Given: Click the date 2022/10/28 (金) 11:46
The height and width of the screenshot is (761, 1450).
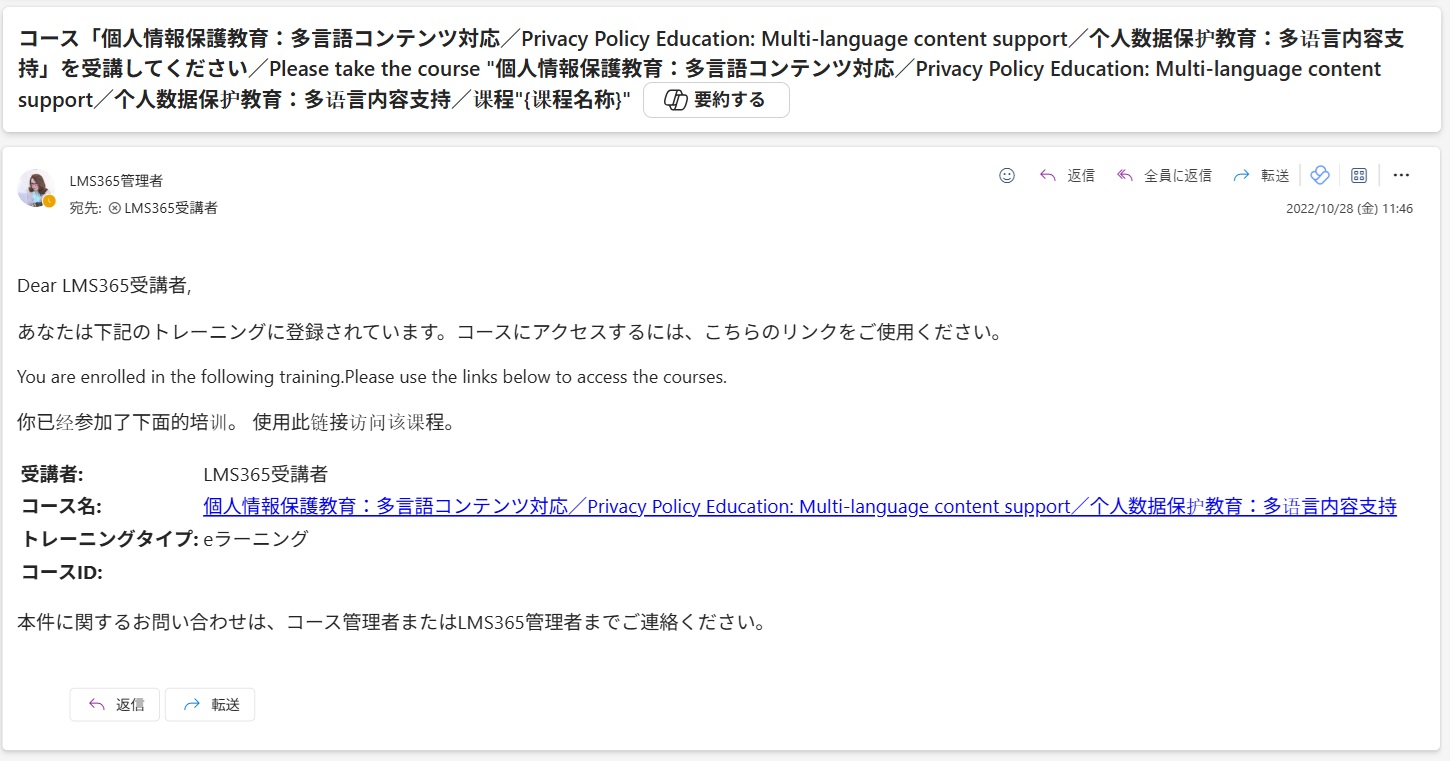Looking at the screenshot, I should click(x=1349, y=209).
